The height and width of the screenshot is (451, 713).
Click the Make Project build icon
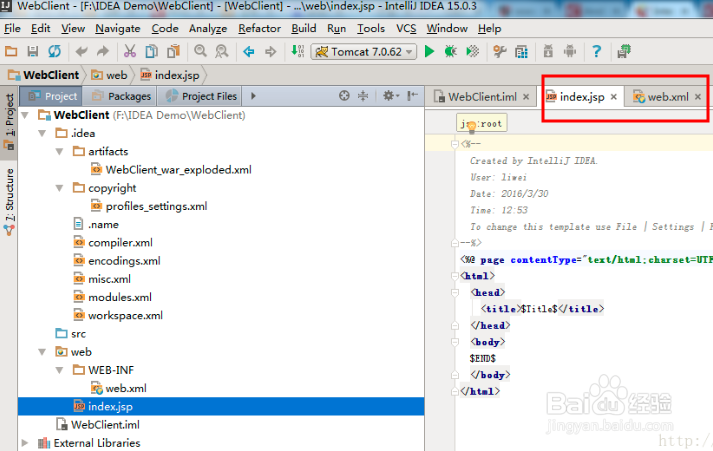point(297,51)
